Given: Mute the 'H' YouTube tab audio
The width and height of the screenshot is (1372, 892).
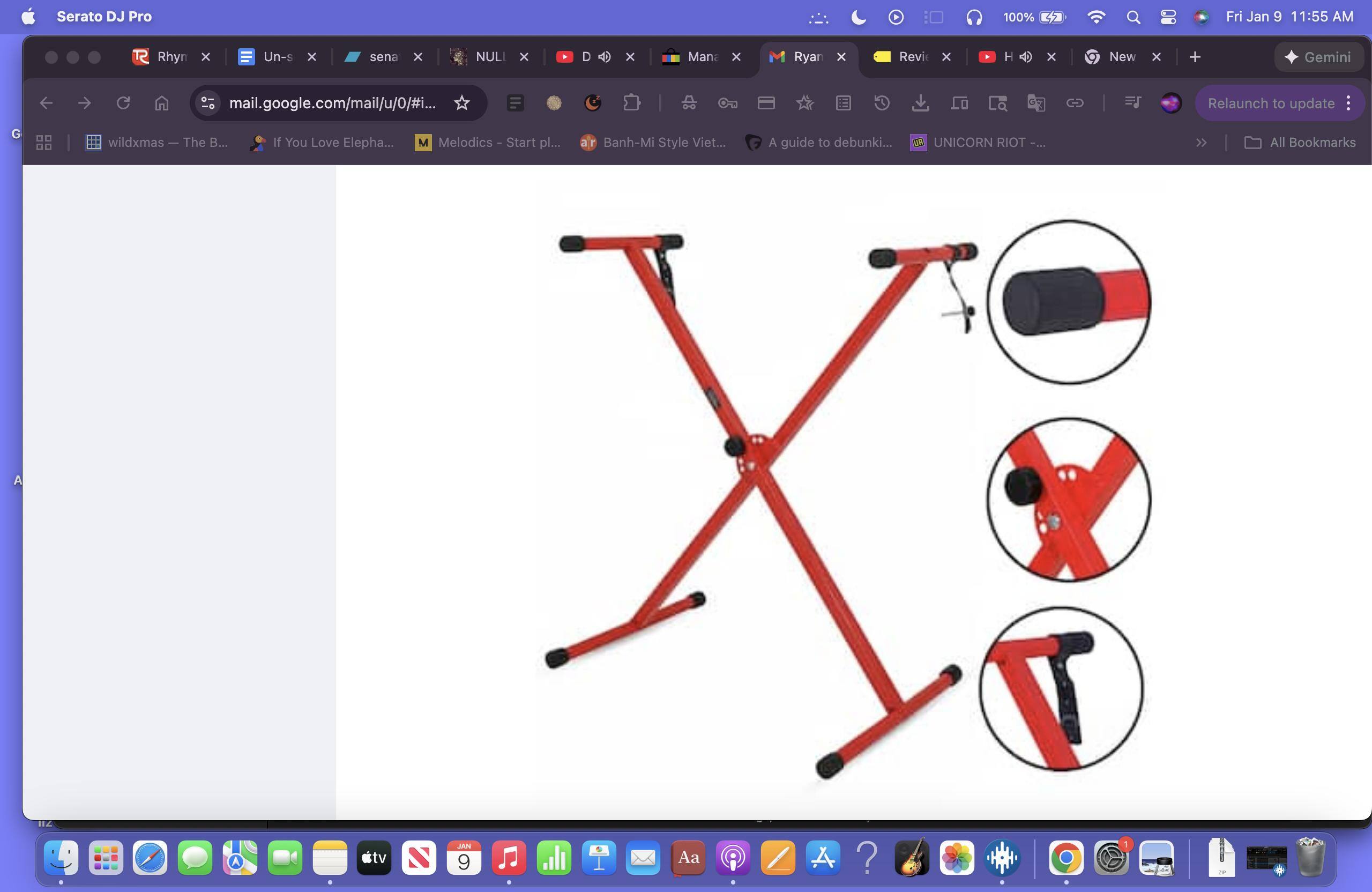Looking at the screenshot, I should coord(1026,56).
